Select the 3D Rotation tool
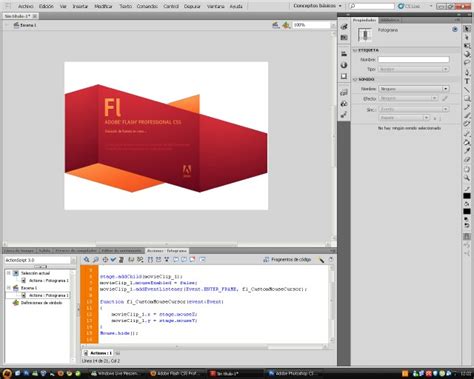The image size is (474, 379). (467, 54)
